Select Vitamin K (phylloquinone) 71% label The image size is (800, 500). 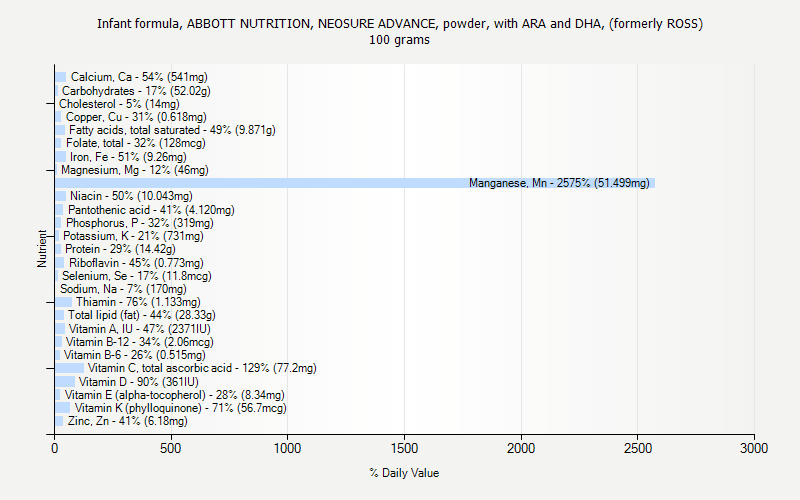[181, 408]
